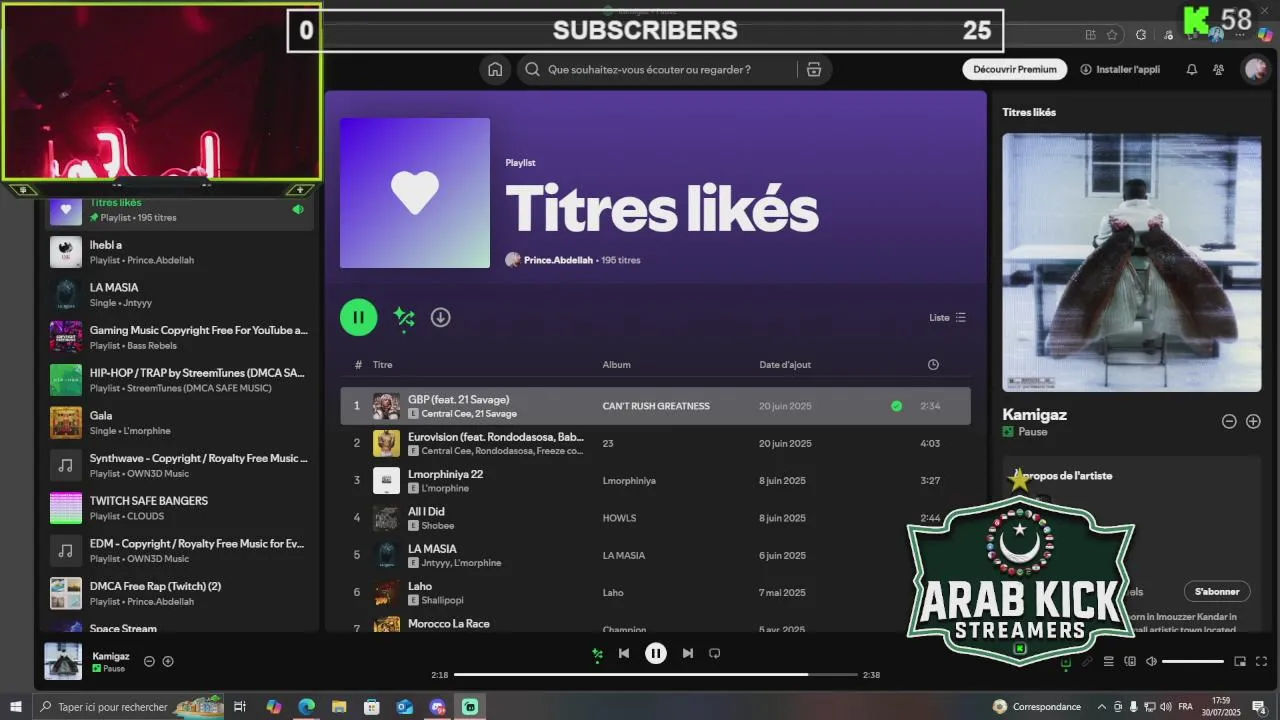This screenshot has height=720, width=1280.
Task: Open the DMCA Free Rap (Twitch) (2) playlist
Action: [x=180, y=593]
